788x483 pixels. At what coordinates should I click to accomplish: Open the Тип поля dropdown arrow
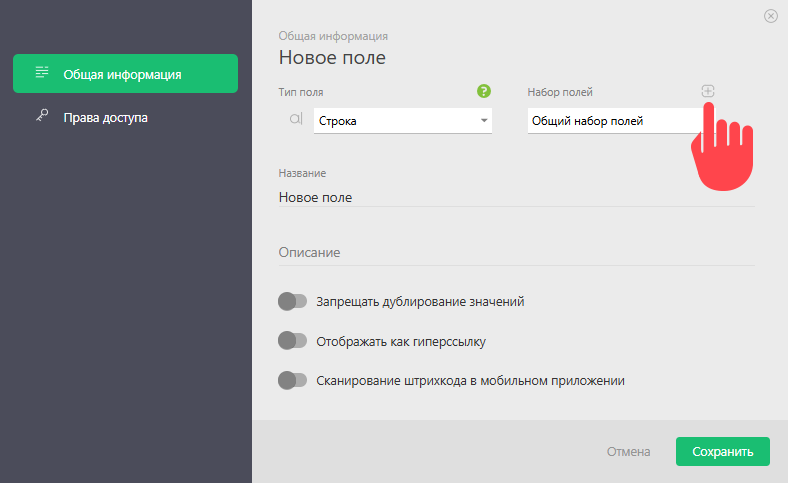pyautogui.click(x=483, y=121)
